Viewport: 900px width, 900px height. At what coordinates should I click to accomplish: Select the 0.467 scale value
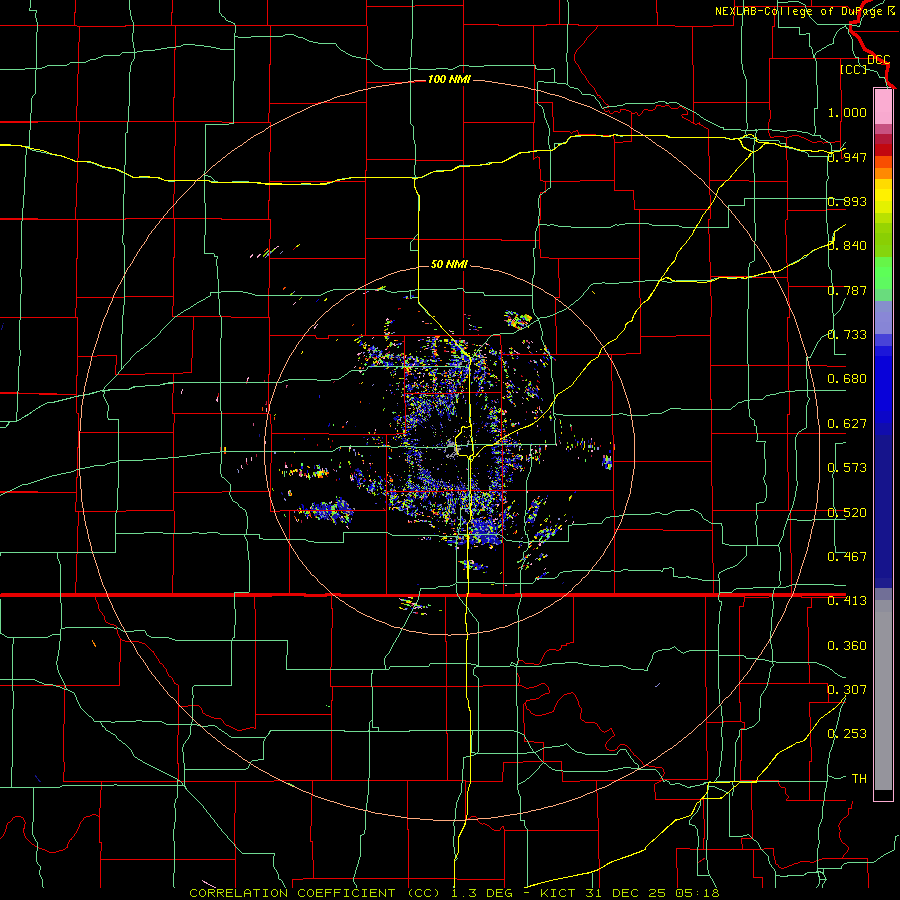[847, 557]
